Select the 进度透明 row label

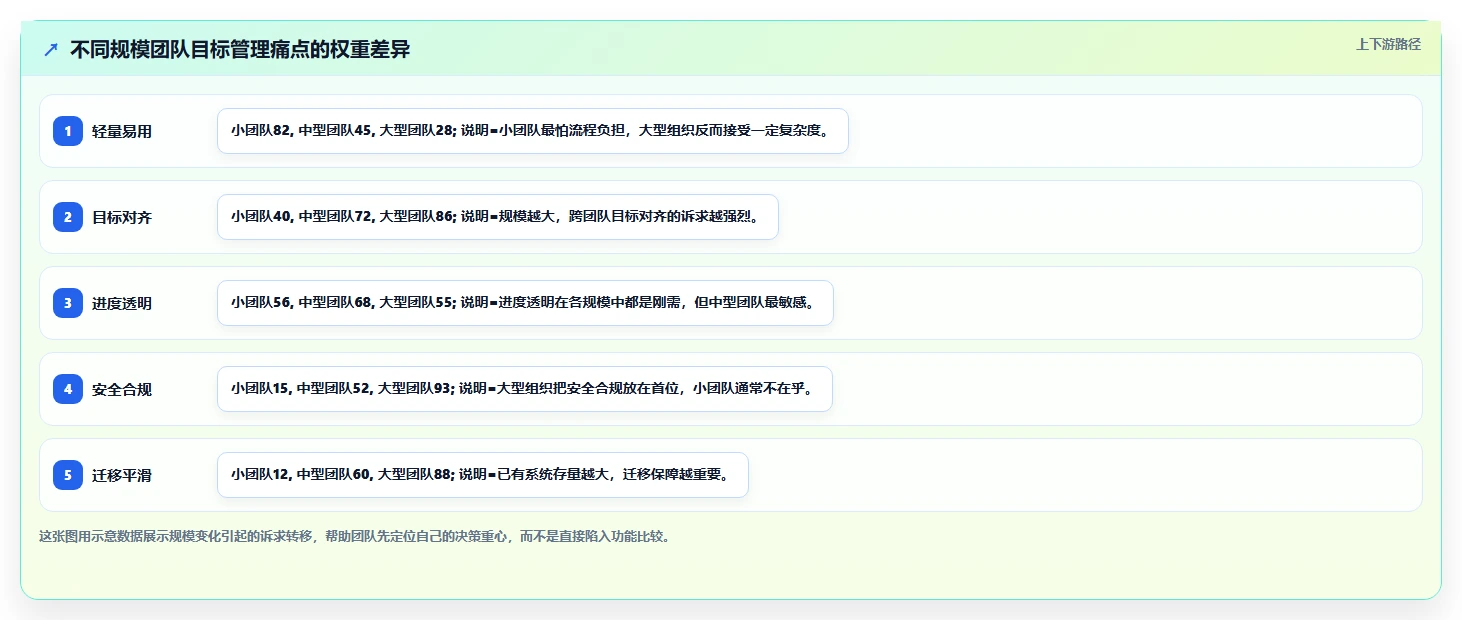pyautogui.click(x=122, y=303)
